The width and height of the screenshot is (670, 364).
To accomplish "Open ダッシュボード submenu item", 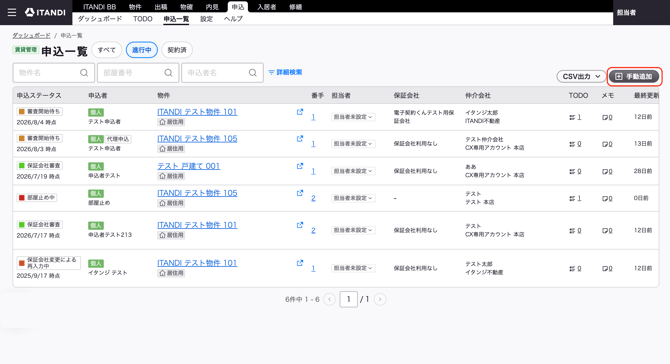I will [100, 19].
